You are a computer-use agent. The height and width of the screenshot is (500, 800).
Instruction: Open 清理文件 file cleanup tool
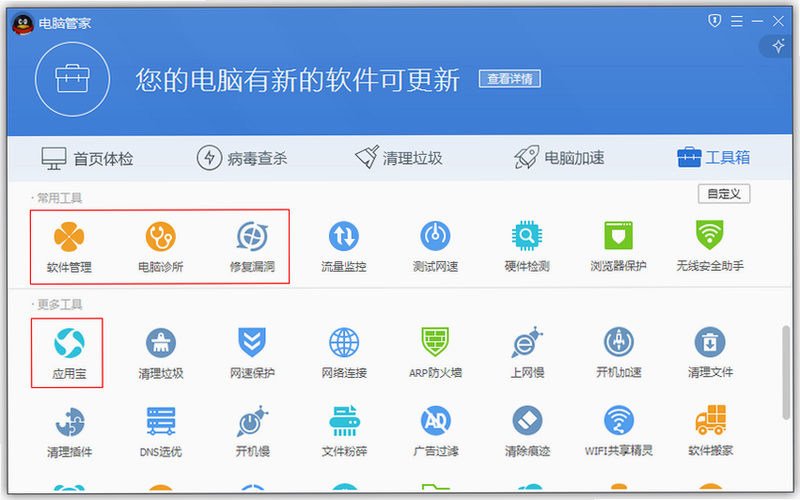coord(710,354)
